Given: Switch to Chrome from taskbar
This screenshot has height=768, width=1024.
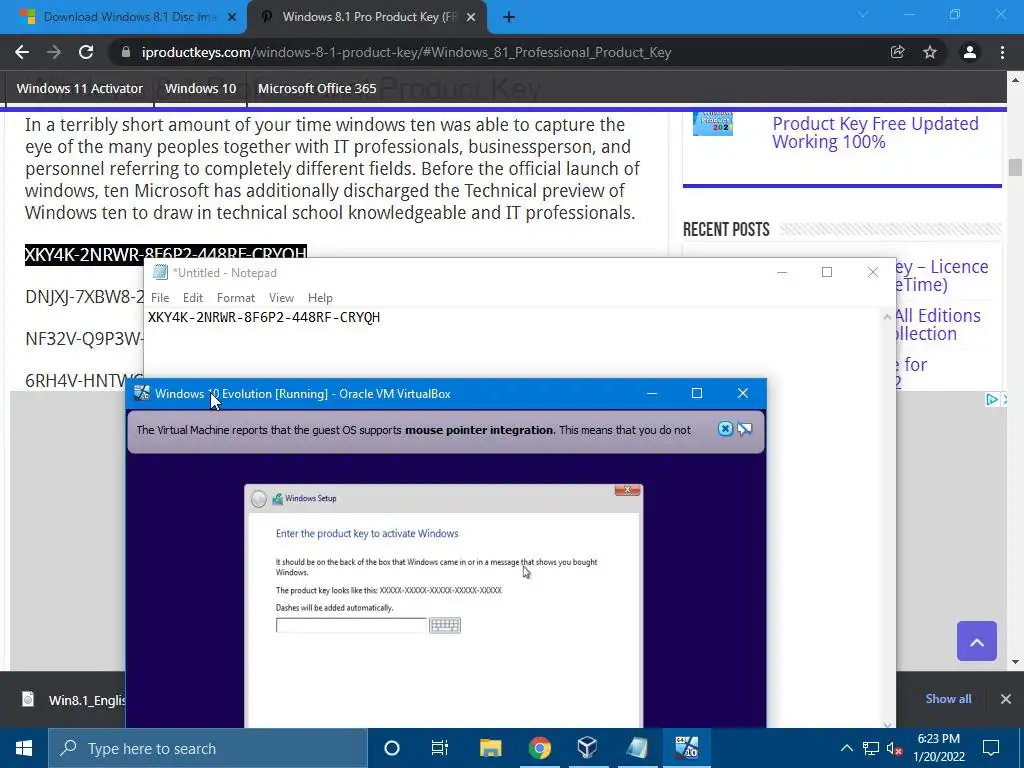Looking at the screenshot, I should tap(539, 748).
